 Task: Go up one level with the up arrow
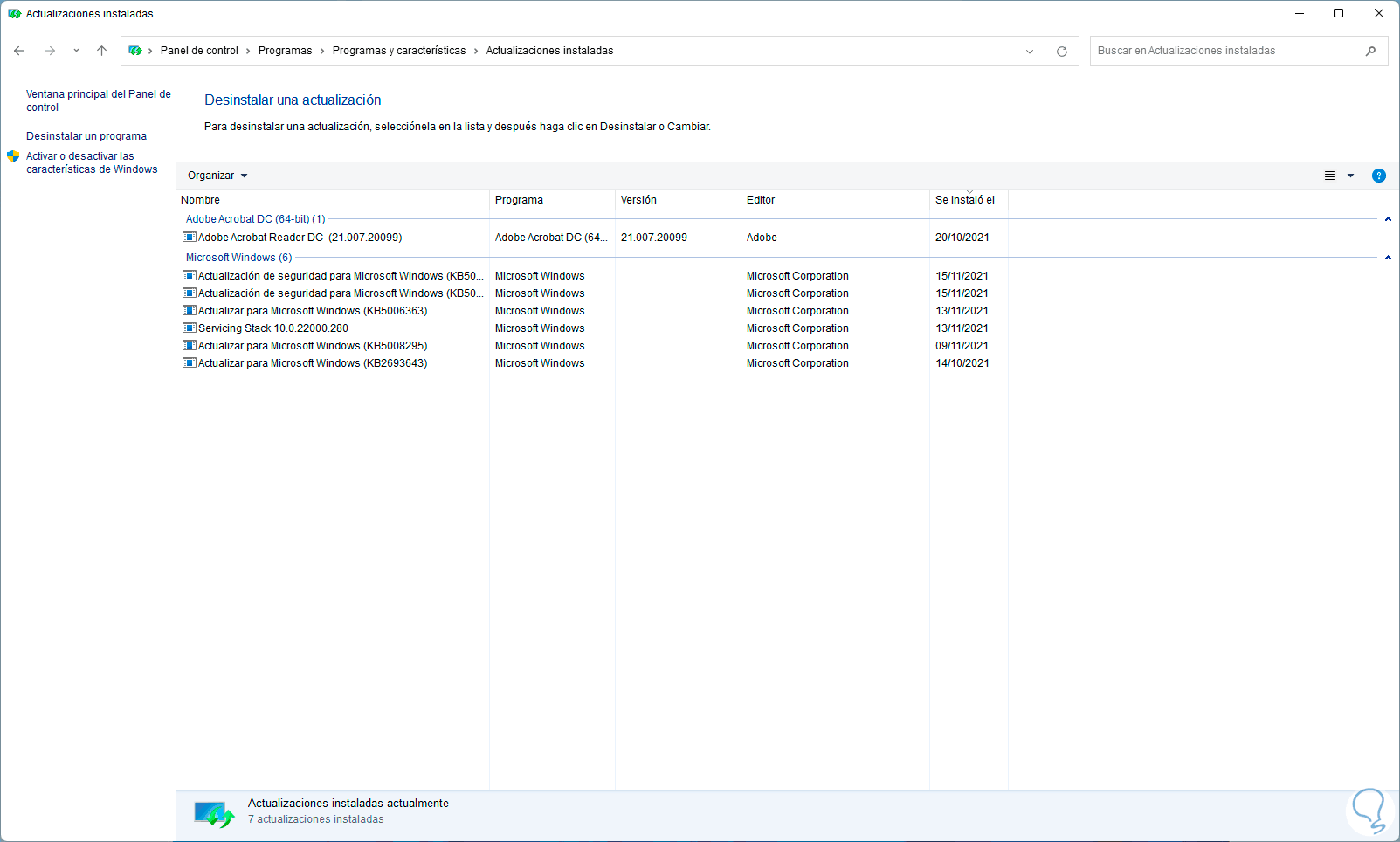[x=102, y=51]
